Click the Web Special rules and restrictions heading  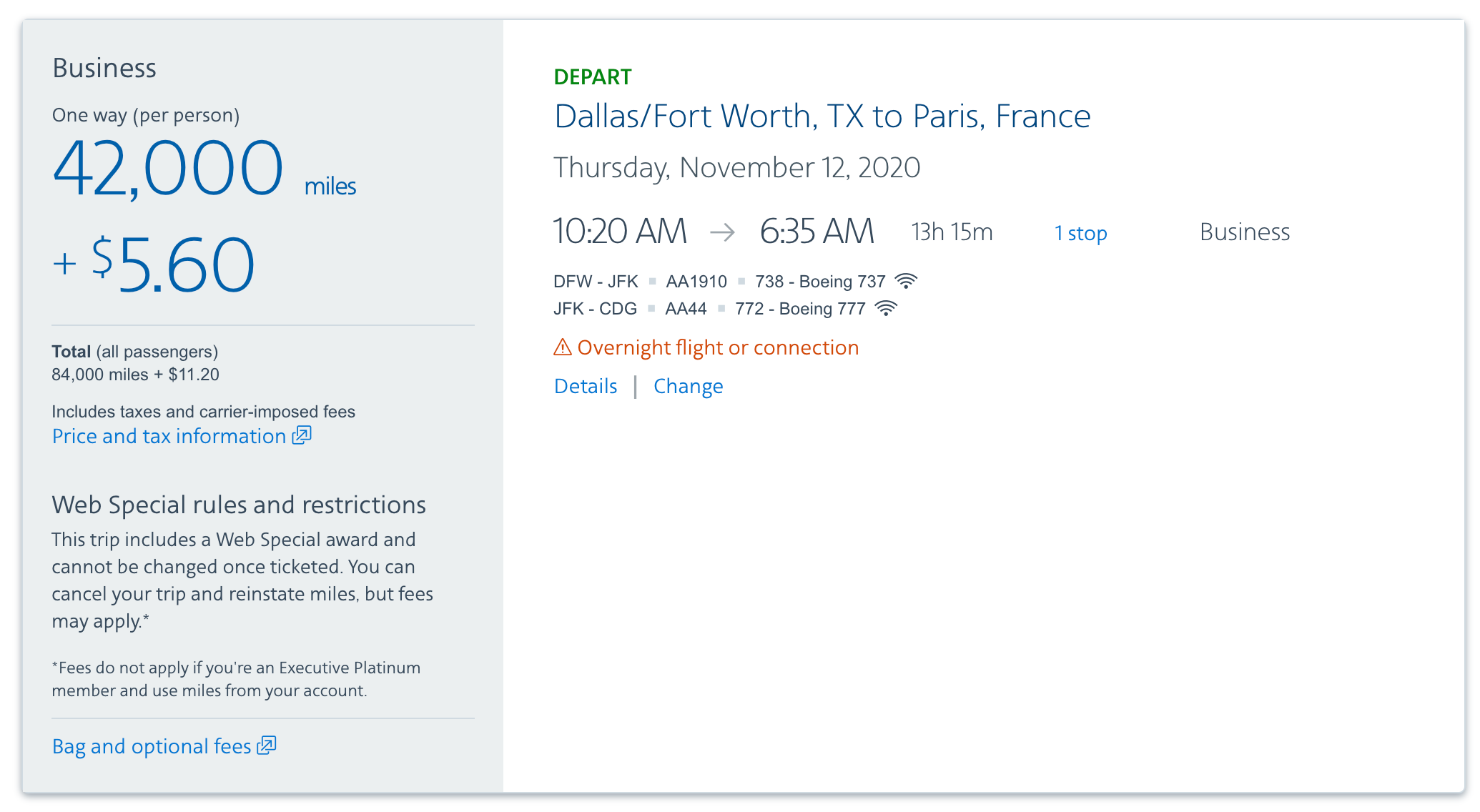click(x=239, y=505)
